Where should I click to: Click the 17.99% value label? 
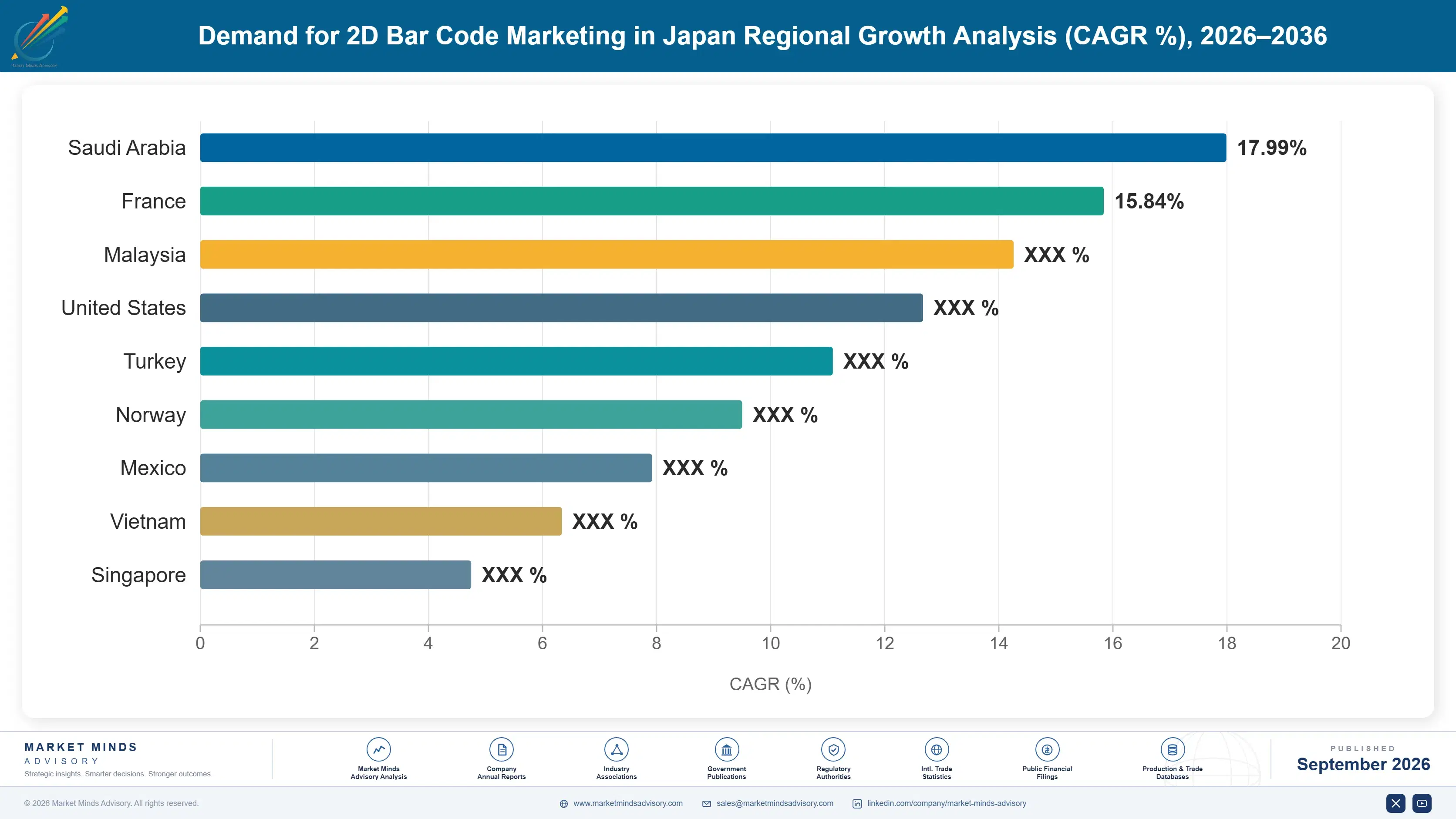1272,148
